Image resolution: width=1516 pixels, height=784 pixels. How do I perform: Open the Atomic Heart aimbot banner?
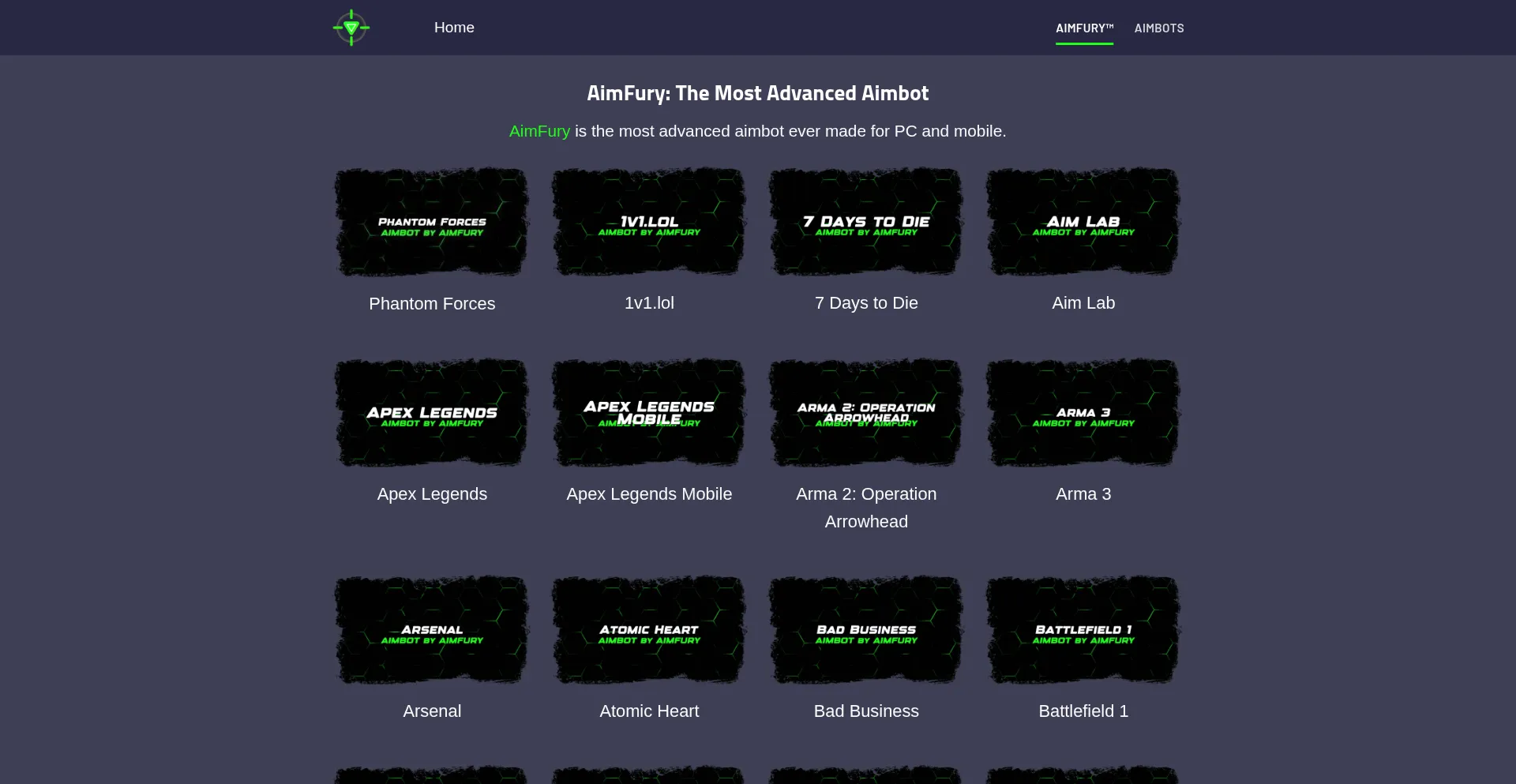649,630
